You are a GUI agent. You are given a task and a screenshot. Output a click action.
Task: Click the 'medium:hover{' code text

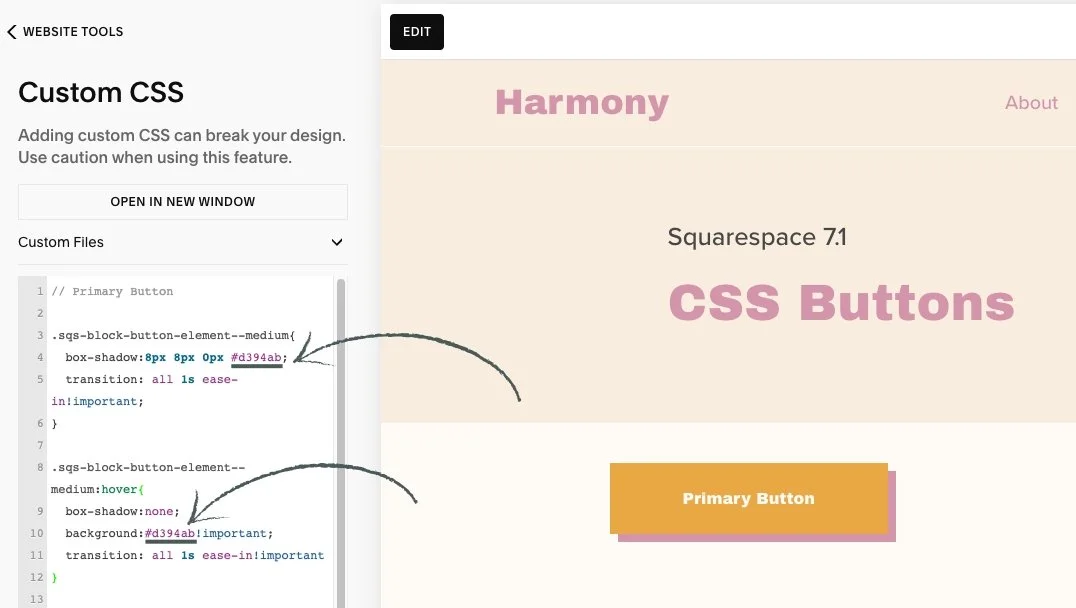[97, 489]
